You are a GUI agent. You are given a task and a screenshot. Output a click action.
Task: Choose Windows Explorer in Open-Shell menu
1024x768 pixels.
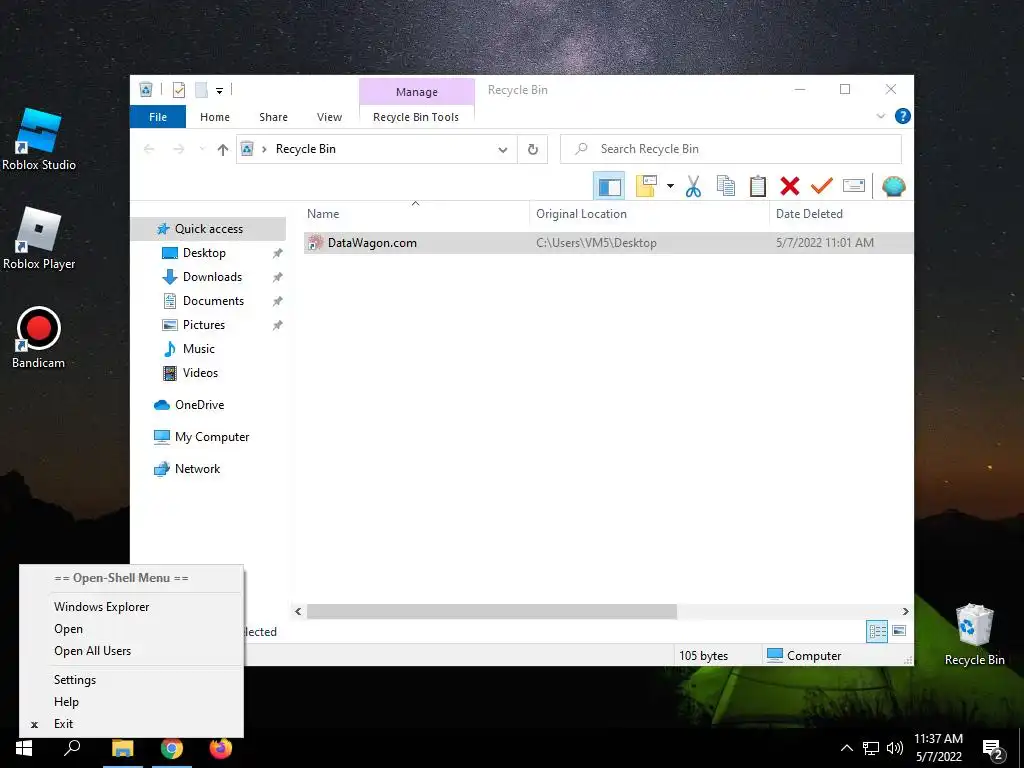[131, 607]
